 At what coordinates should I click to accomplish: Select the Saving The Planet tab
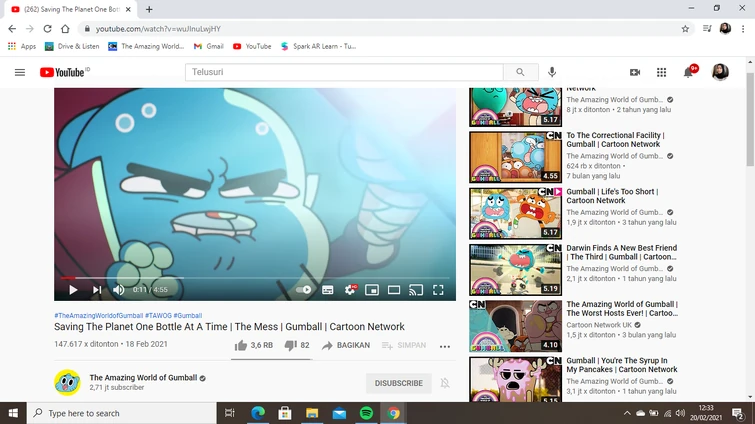click(x=71, y=9)
